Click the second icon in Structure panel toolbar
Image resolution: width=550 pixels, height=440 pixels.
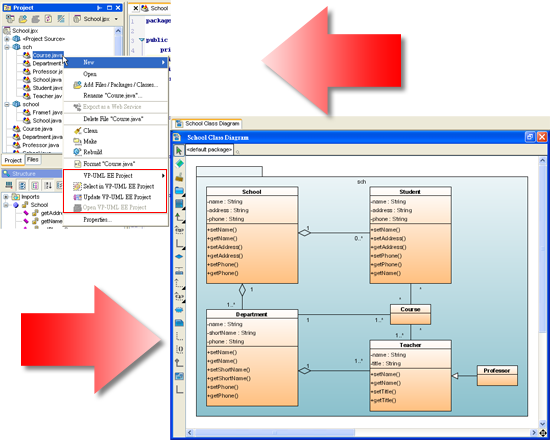tap(22, 185)
